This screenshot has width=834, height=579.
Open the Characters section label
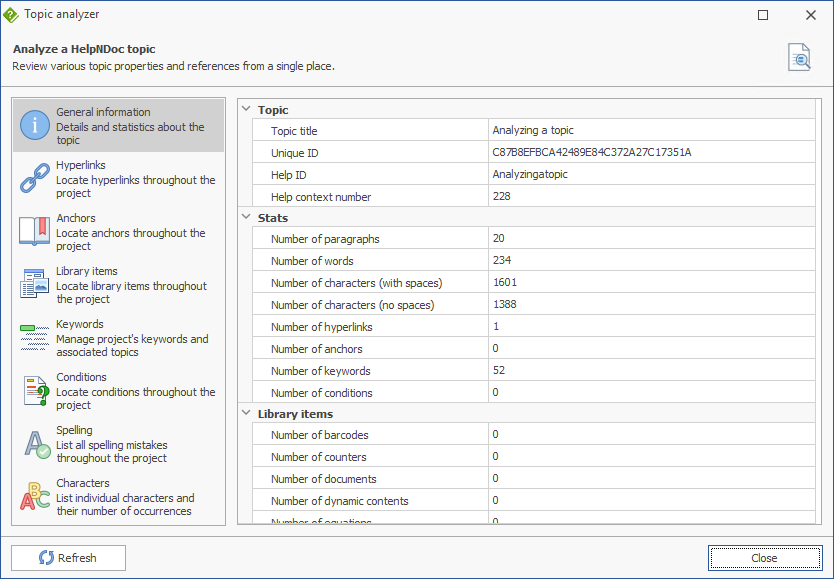pos(83,483)
